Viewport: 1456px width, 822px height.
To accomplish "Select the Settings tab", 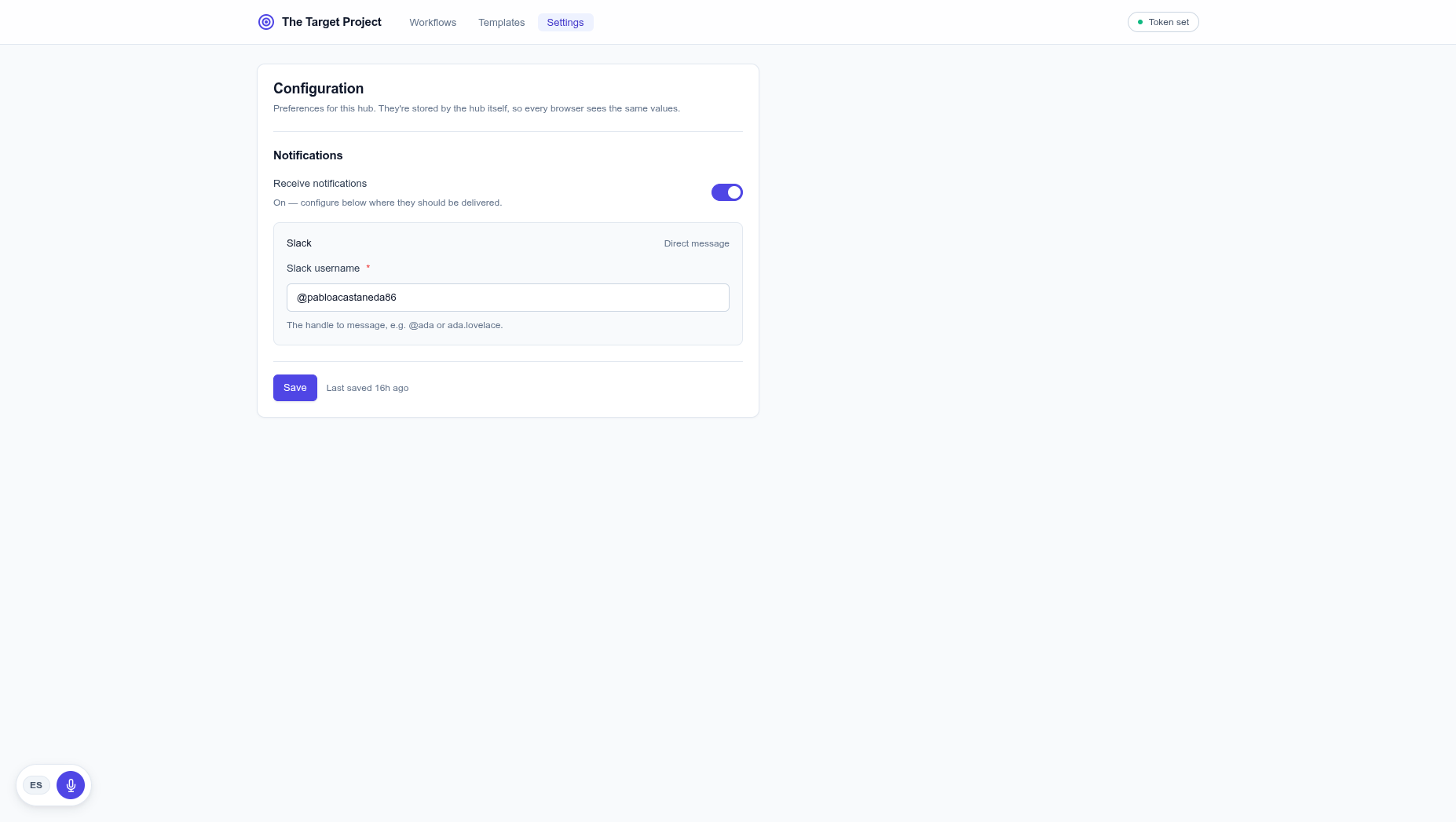I will [565, 23].
